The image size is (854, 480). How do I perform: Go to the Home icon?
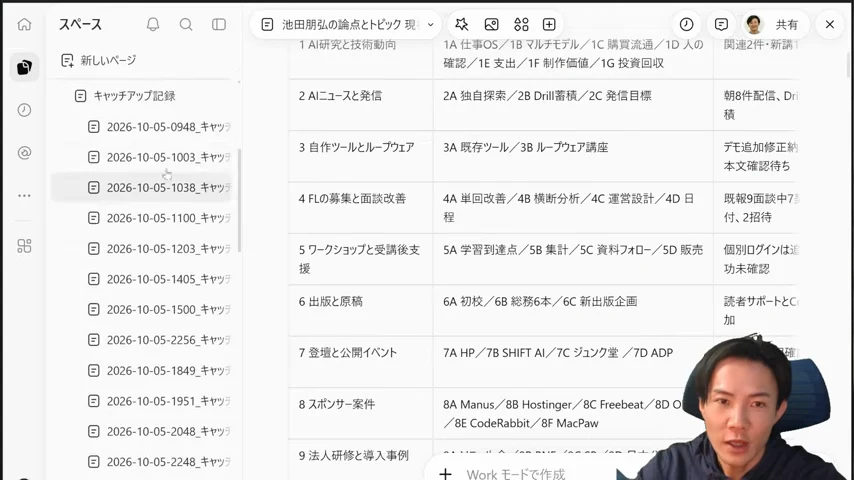(24, 25)
